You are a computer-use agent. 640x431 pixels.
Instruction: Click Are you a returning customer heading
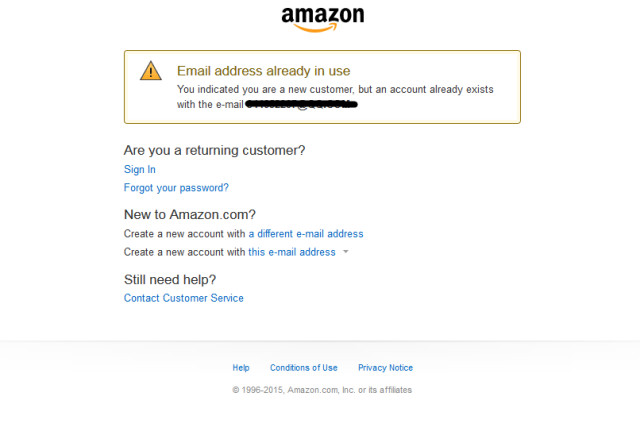click(x=214, y=150)
